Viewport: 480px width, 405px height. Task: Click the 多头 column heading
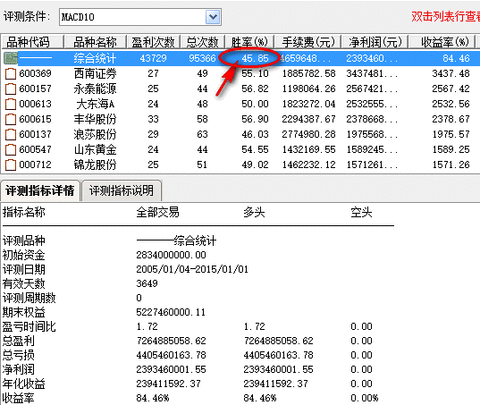254,212
